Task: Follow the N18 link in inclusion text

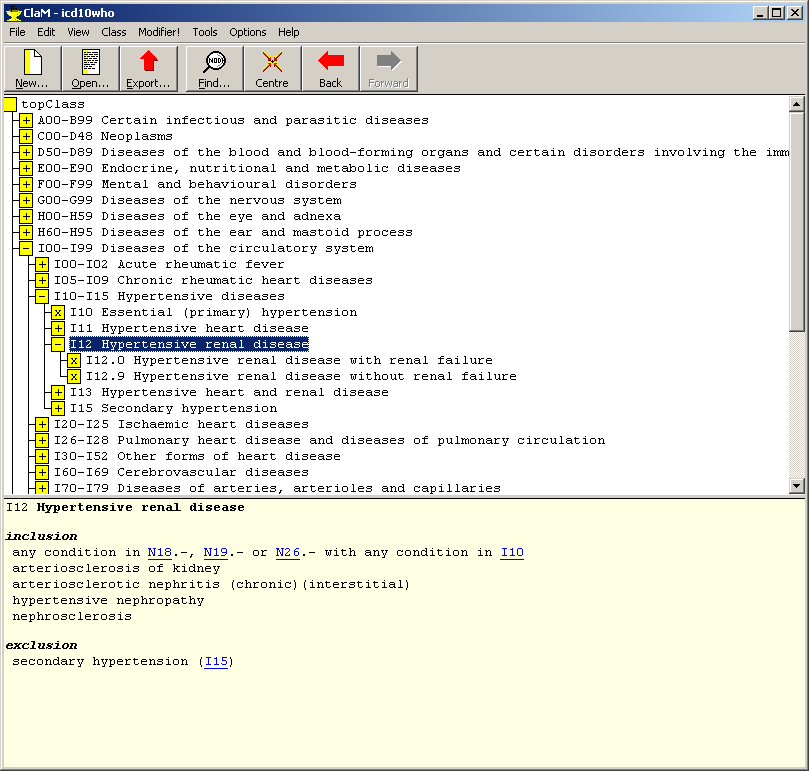Action: [x=159, y=553]
